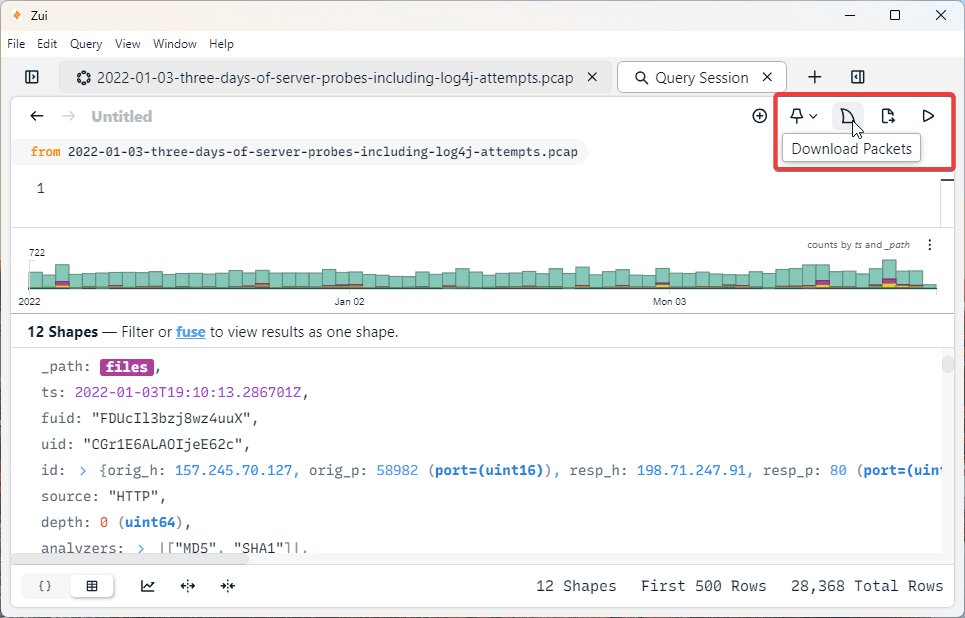Open the histogram three-dot options menu
The height and width of the screenshot is (618, 965).
click(x=929, y=245)
